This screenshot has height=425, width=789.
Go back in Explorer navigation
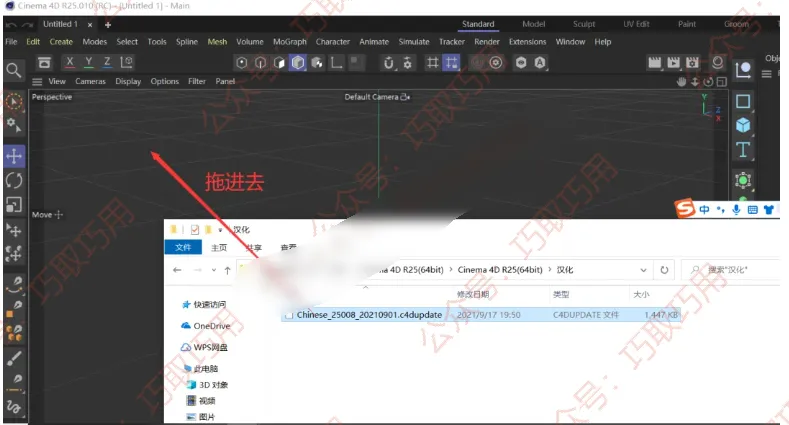point(177,270)
